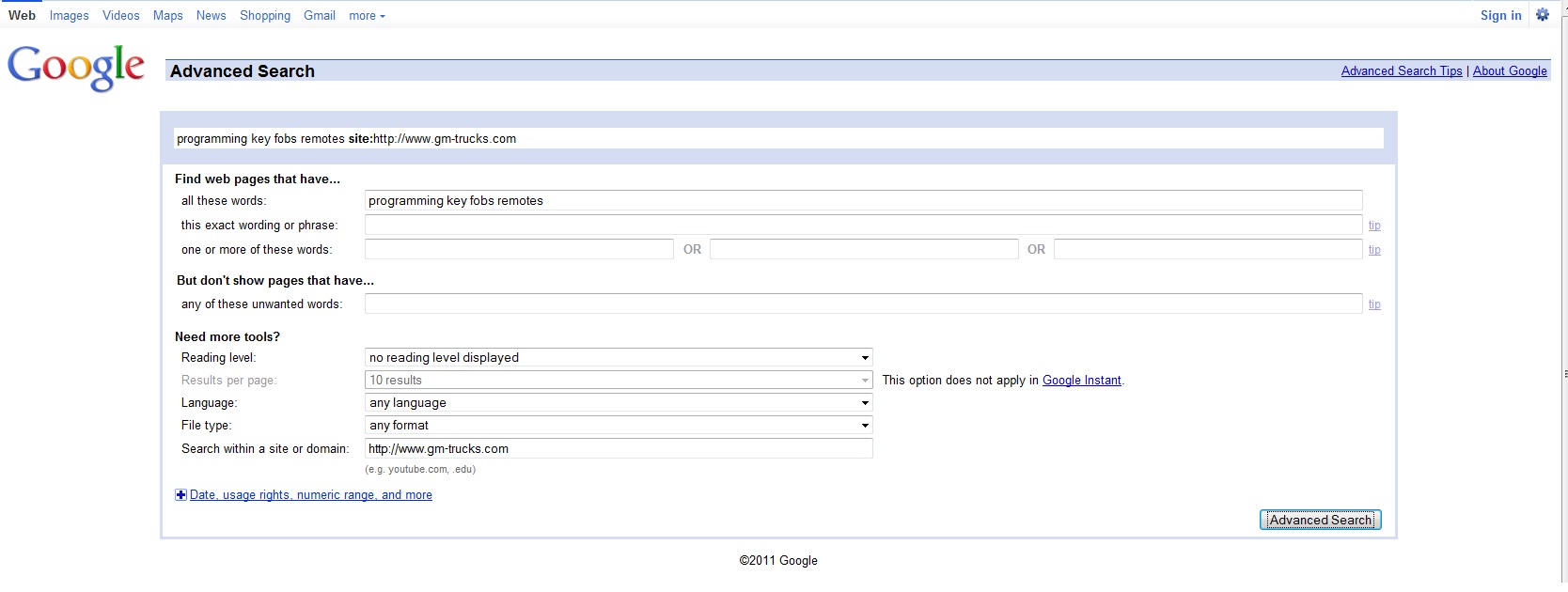Open the File type dropdown
Screen dimensions: 1568x592
tap(619, 425)
